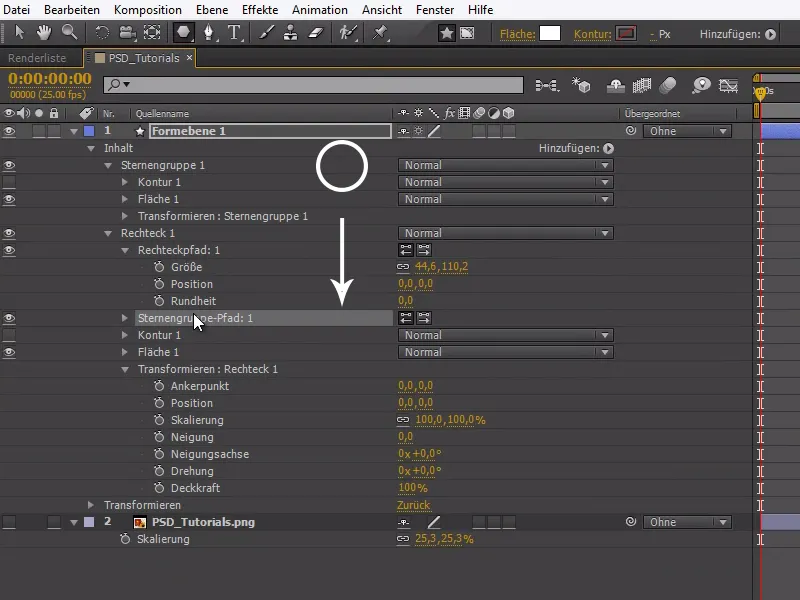Screen dimensions: 800x600
Task: Switch to the Renderliste tab
Action: pos(37,58)
